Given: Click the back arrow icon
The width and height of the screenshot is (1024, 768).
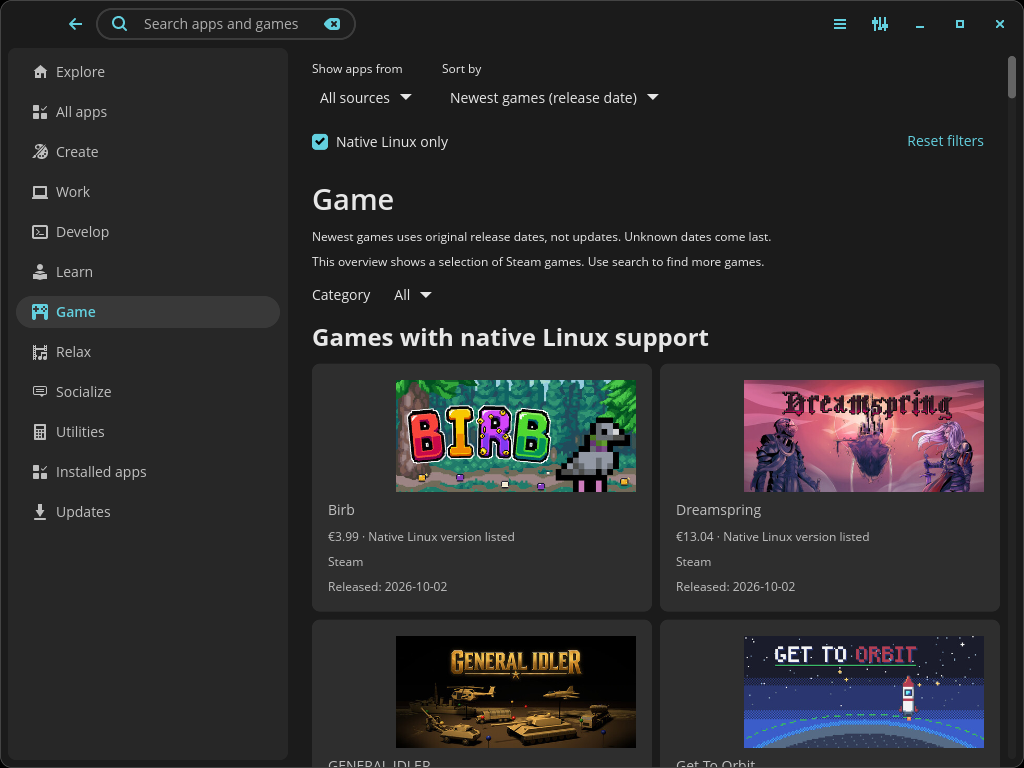Looking at the screenshot, I should coord(75,24).
